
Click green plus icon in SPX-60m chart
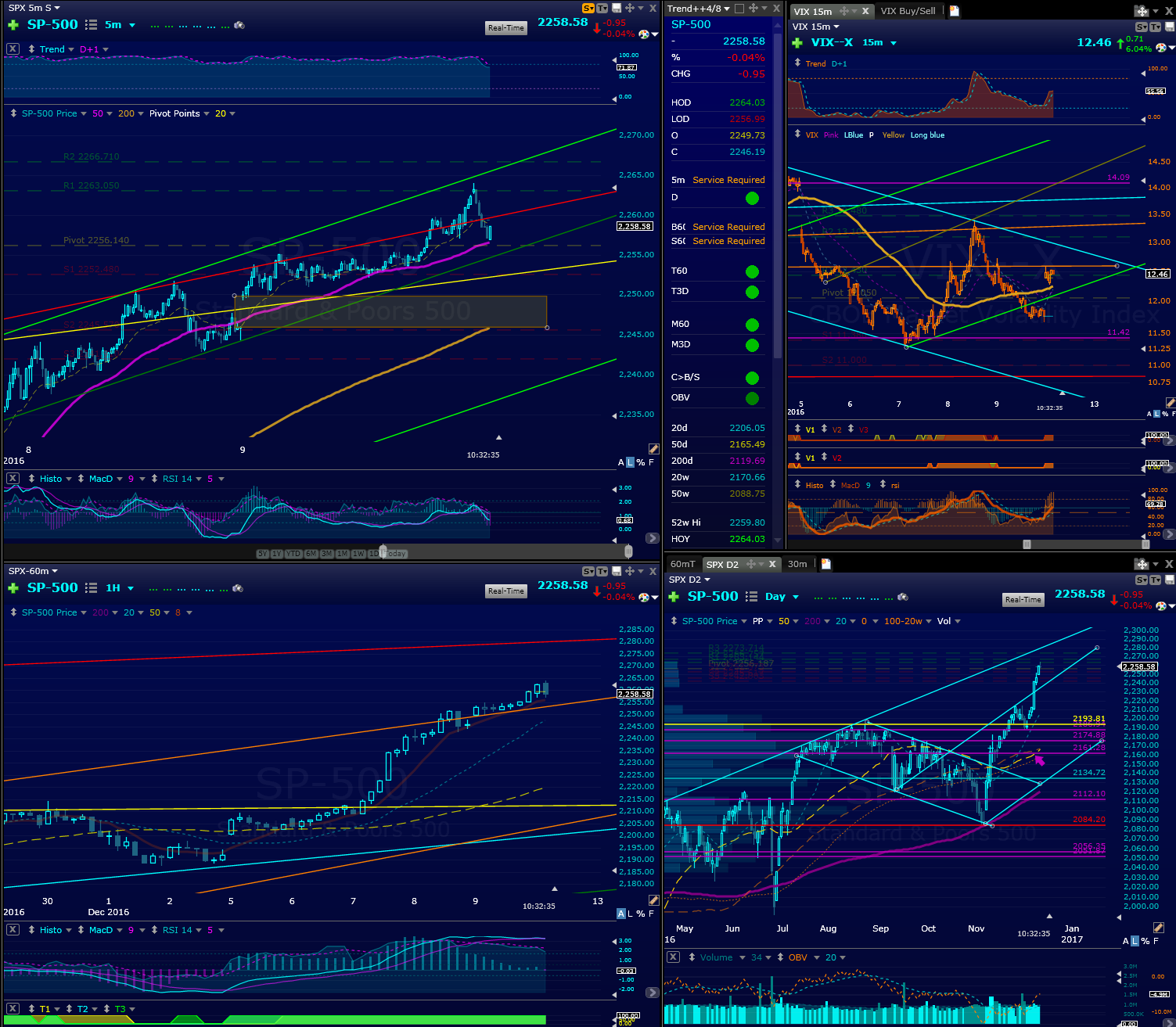point(13,588)
